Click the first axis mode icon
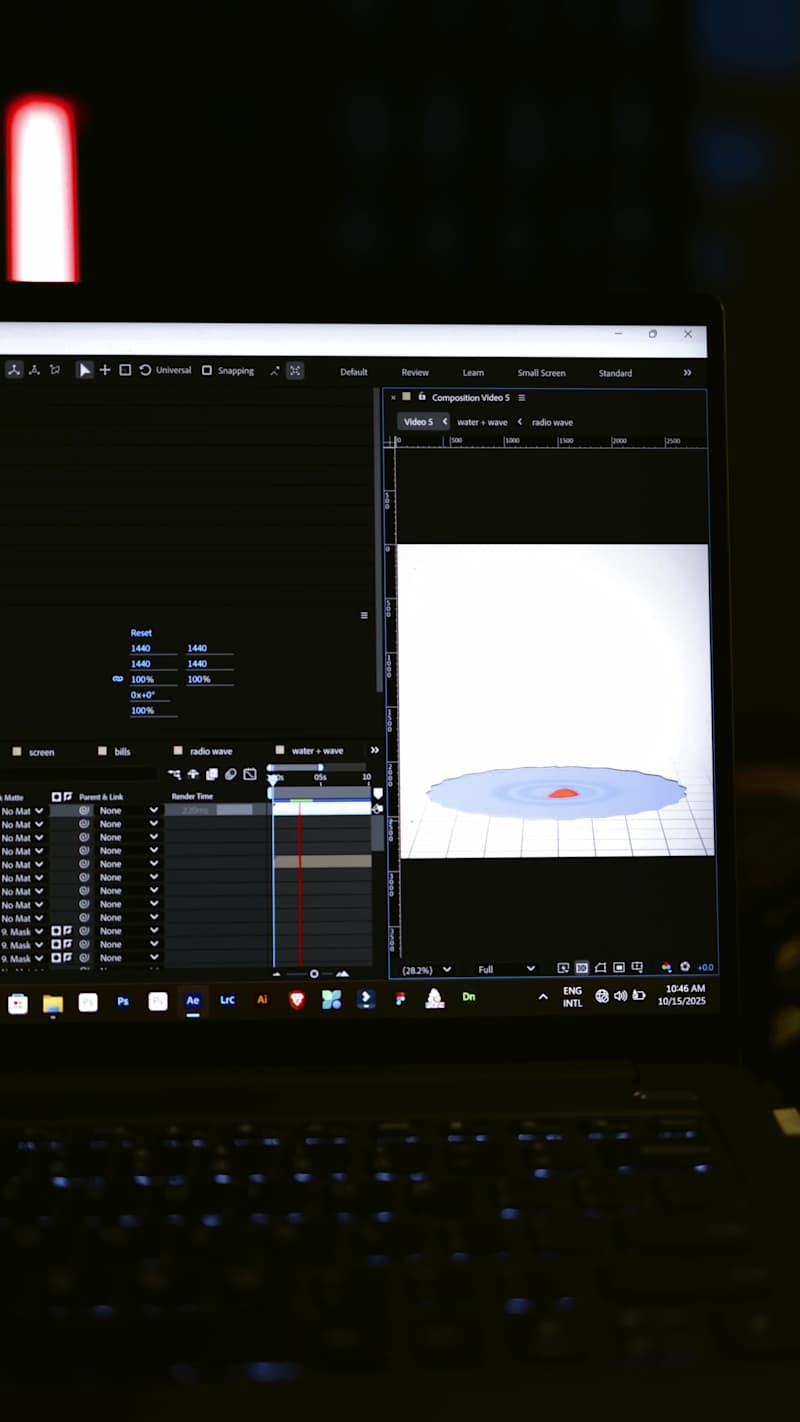This screenshot has width=800, height=1422. [14, 370]
